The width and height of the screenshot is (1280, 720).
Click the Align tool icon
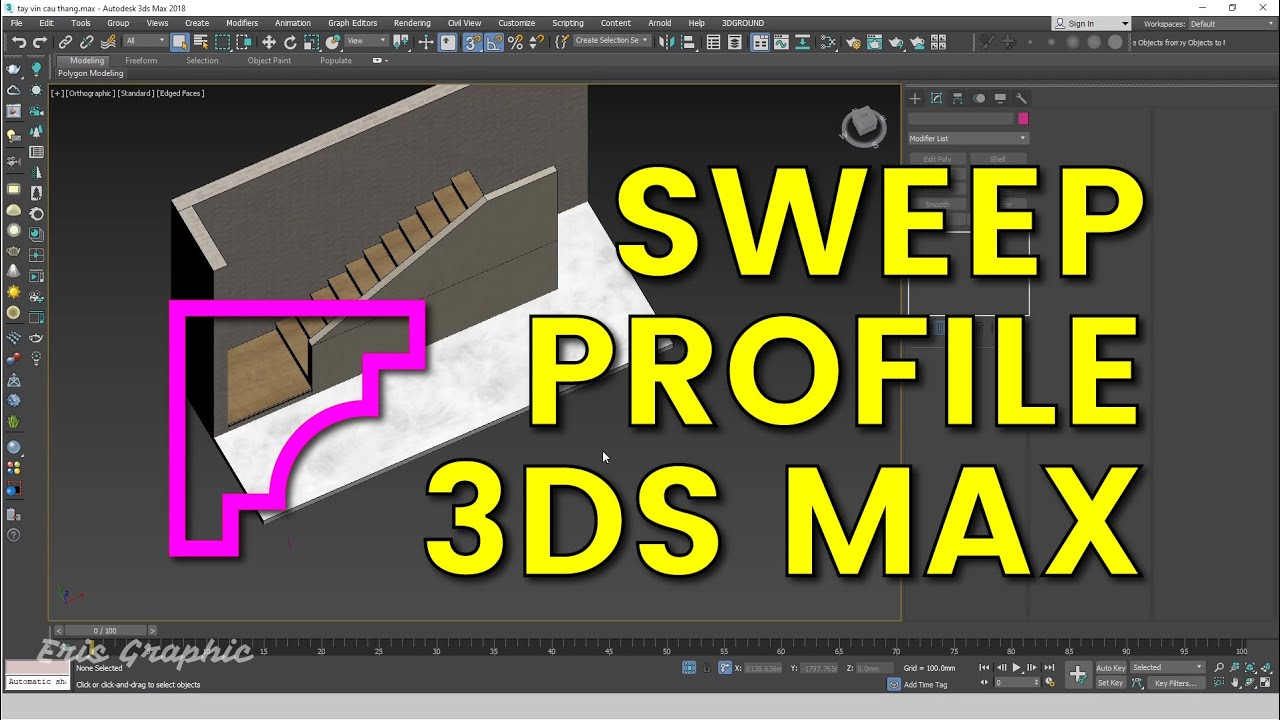click(688, 42)
